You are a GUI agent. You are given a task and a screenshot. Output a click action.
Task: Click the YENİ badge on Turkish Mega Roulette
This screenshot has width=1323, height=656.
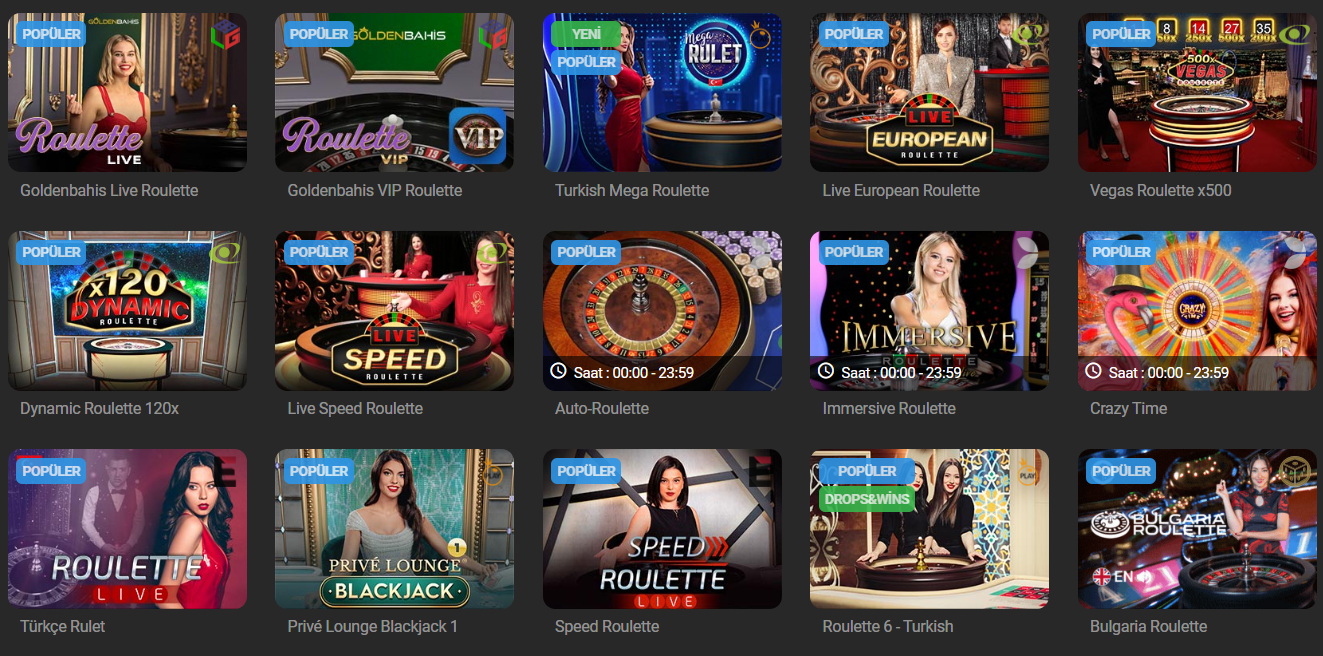584,34
